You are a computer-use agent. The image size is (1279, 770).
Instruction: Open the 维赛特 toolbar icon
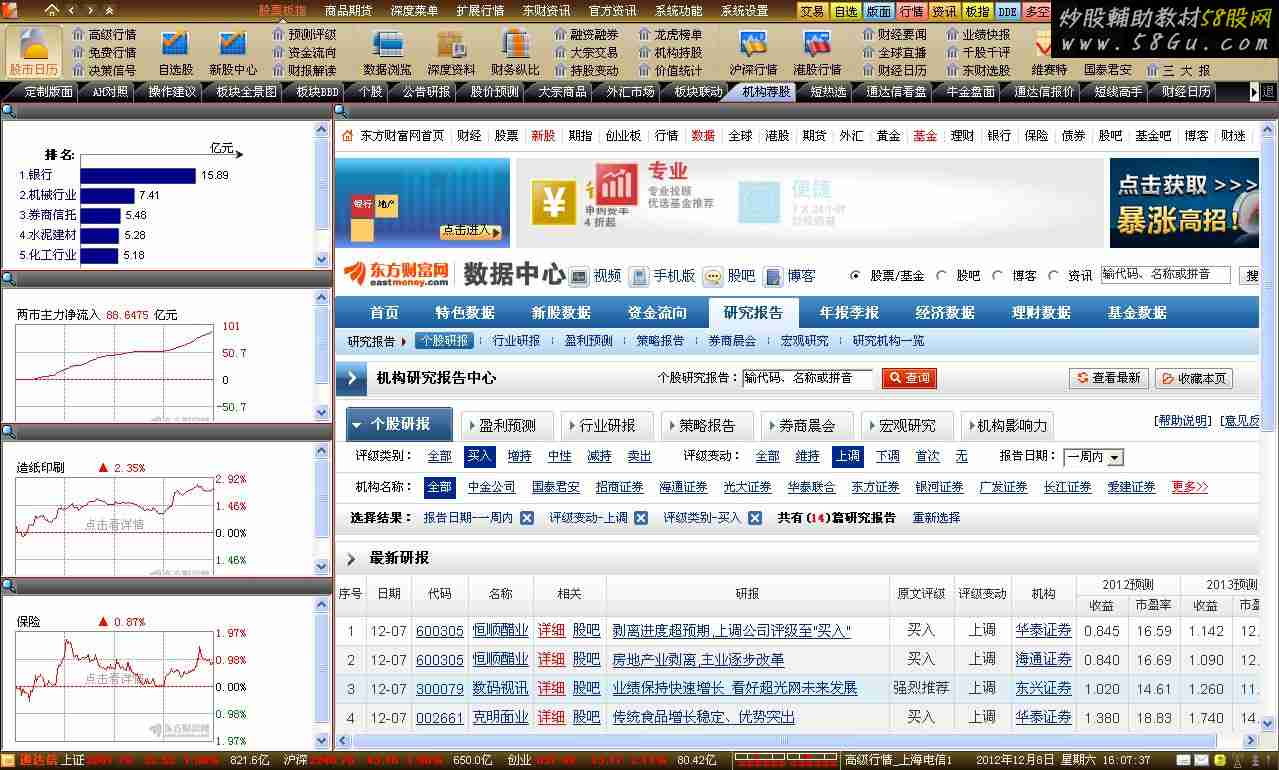1049,52
